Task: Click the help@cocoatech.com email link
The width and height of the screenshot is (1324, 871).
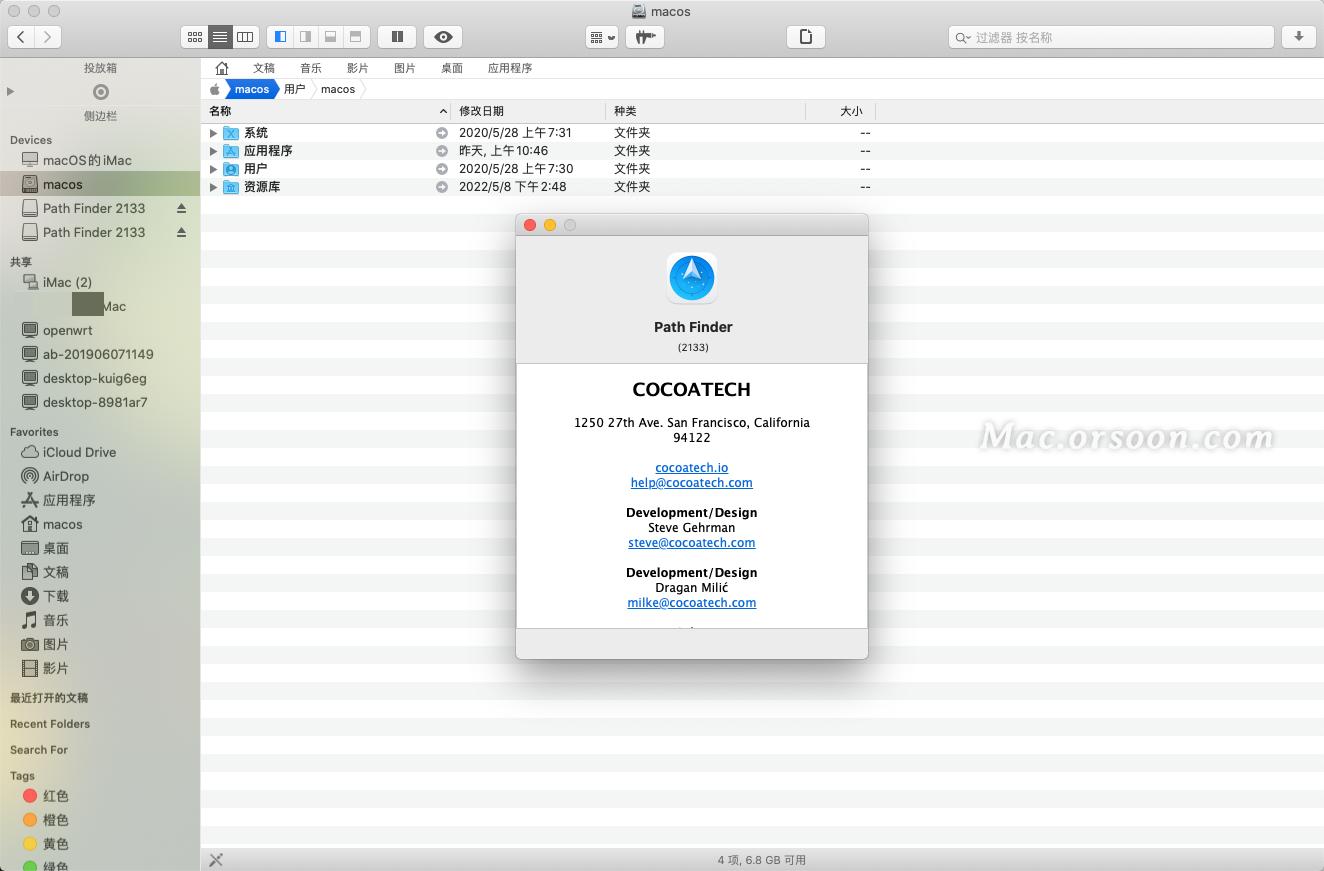Action: tap(691, 482)
